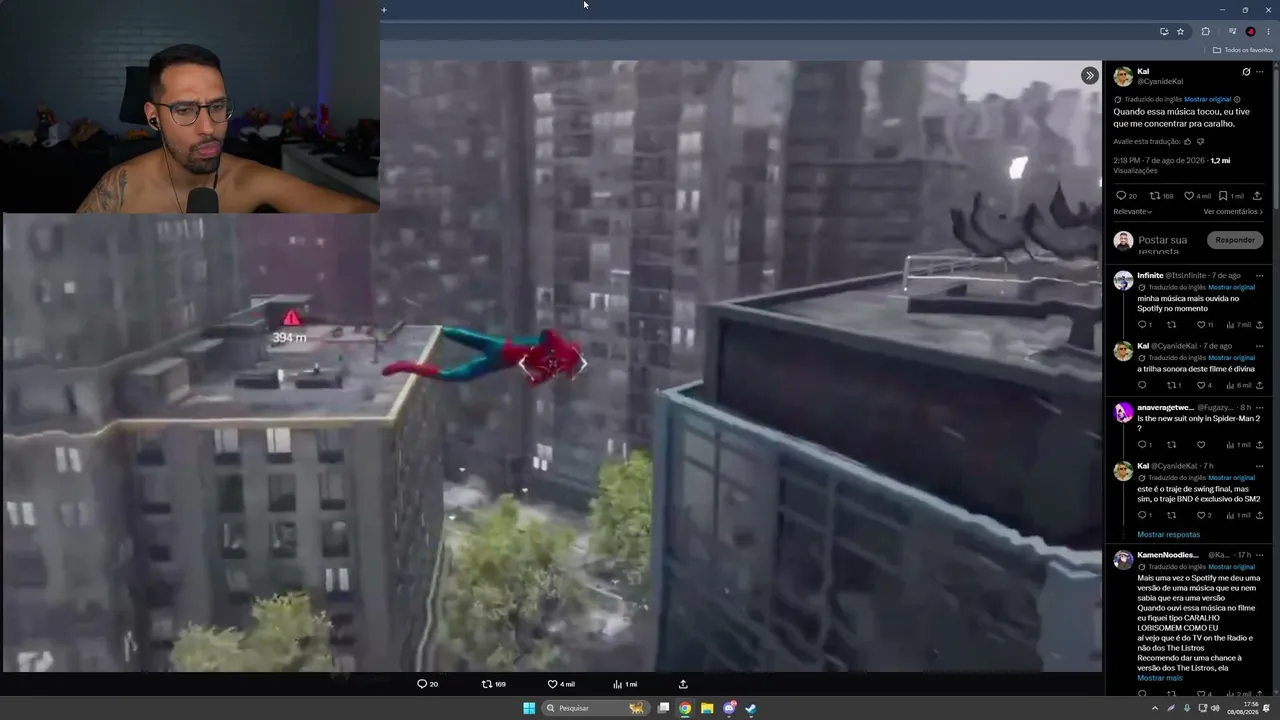The width and height of the screenshot is (1280, 720).
Task: Click Mostrar original on the main post
Action: [x=1207, y=99]
